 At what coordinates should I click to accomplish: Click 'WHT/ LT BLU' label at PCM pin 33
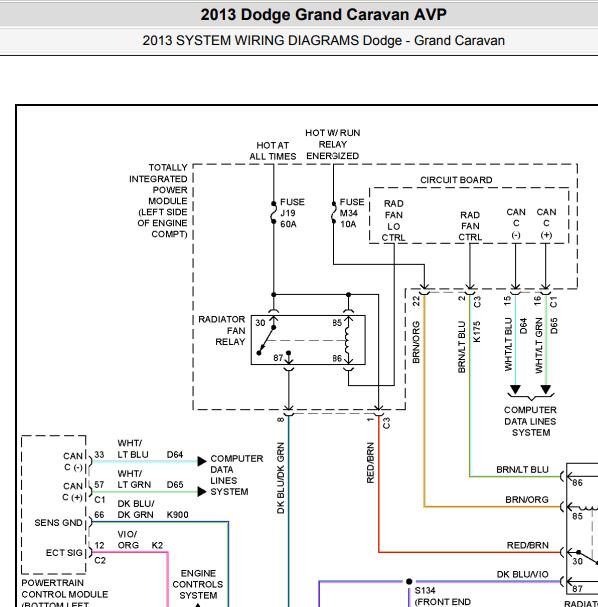coord(133,449)
